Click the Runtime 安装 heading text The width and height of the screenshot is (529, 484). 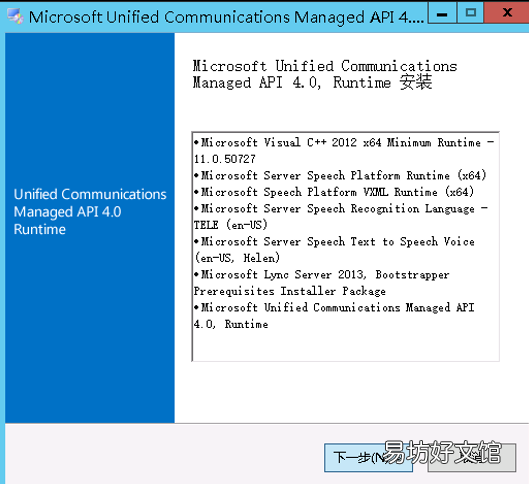(325, 74)
